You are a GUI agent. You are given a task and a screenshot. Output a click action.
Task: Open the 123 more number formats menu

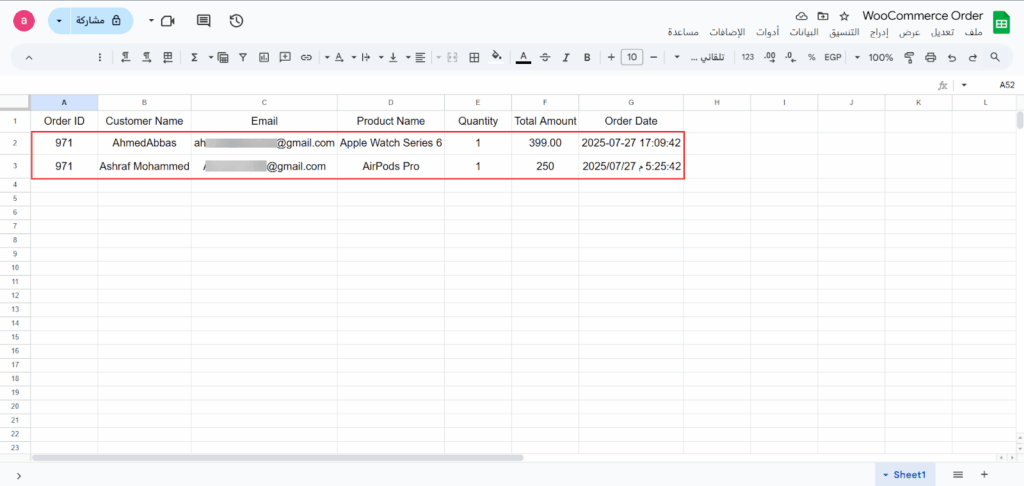(x=748, y=57)
